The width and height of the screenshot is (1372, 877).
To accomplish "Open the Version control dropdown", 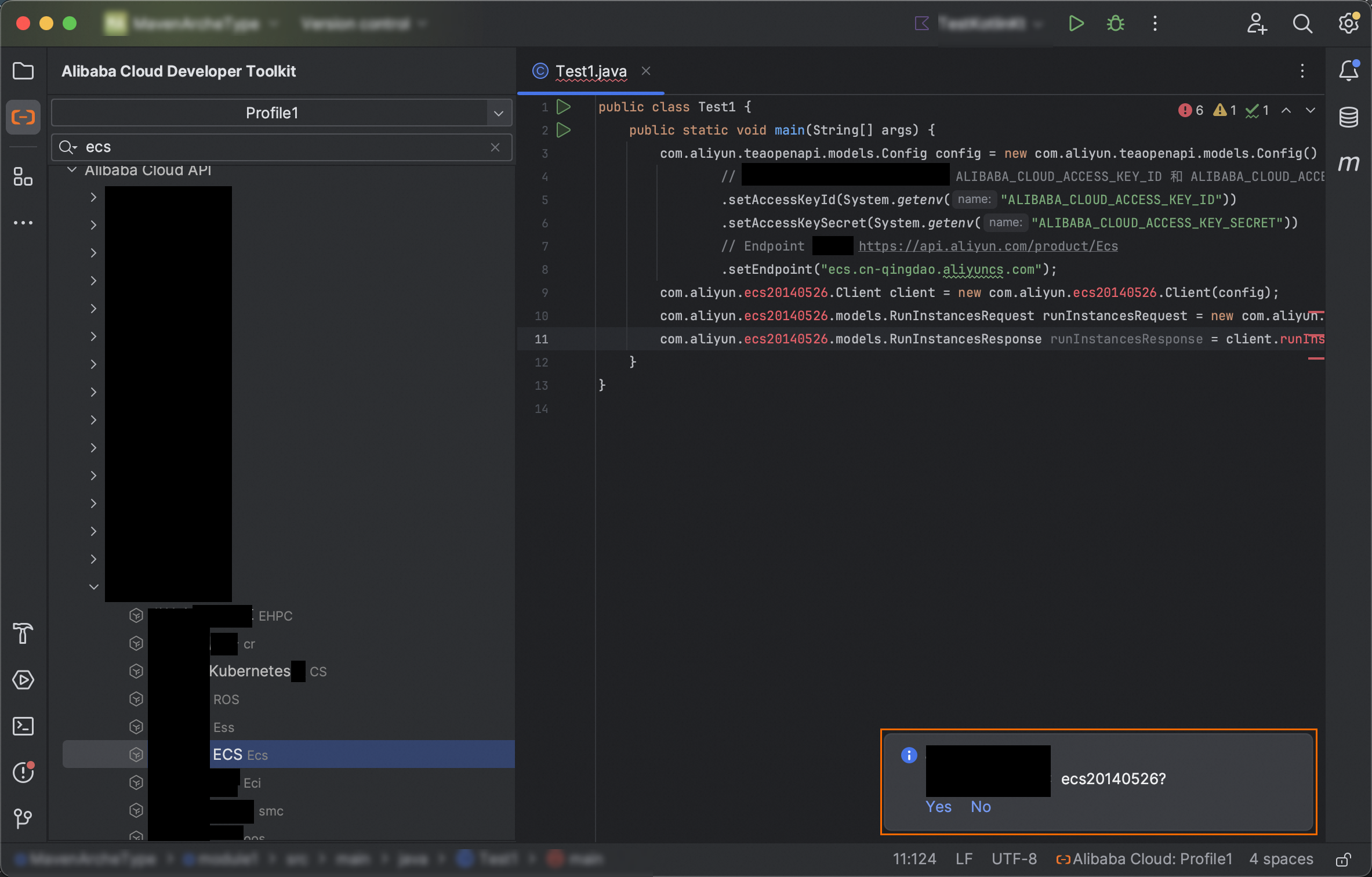I will tap(364, 24).
